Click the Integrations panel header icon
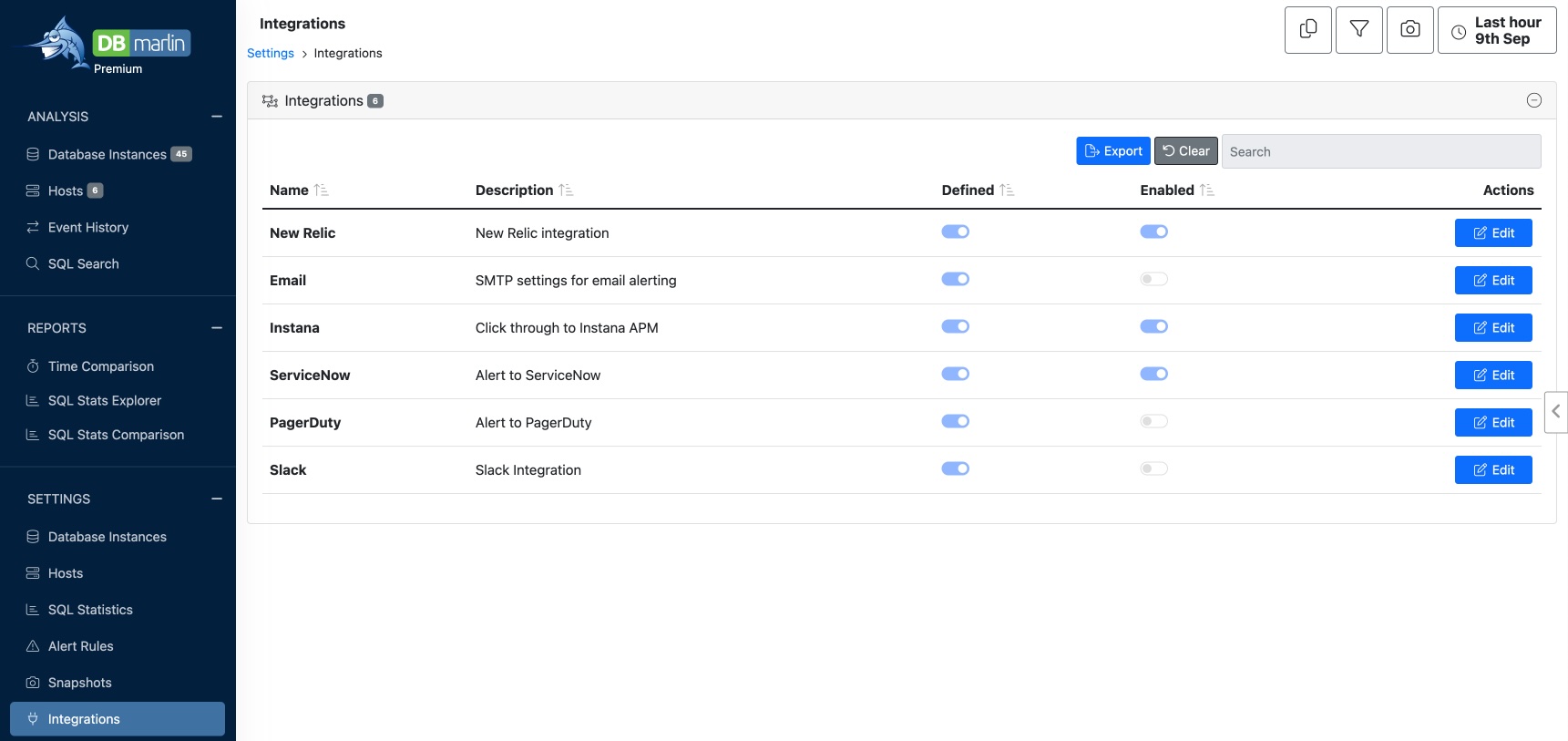The image size is (1568, 741). click(270, 100)
